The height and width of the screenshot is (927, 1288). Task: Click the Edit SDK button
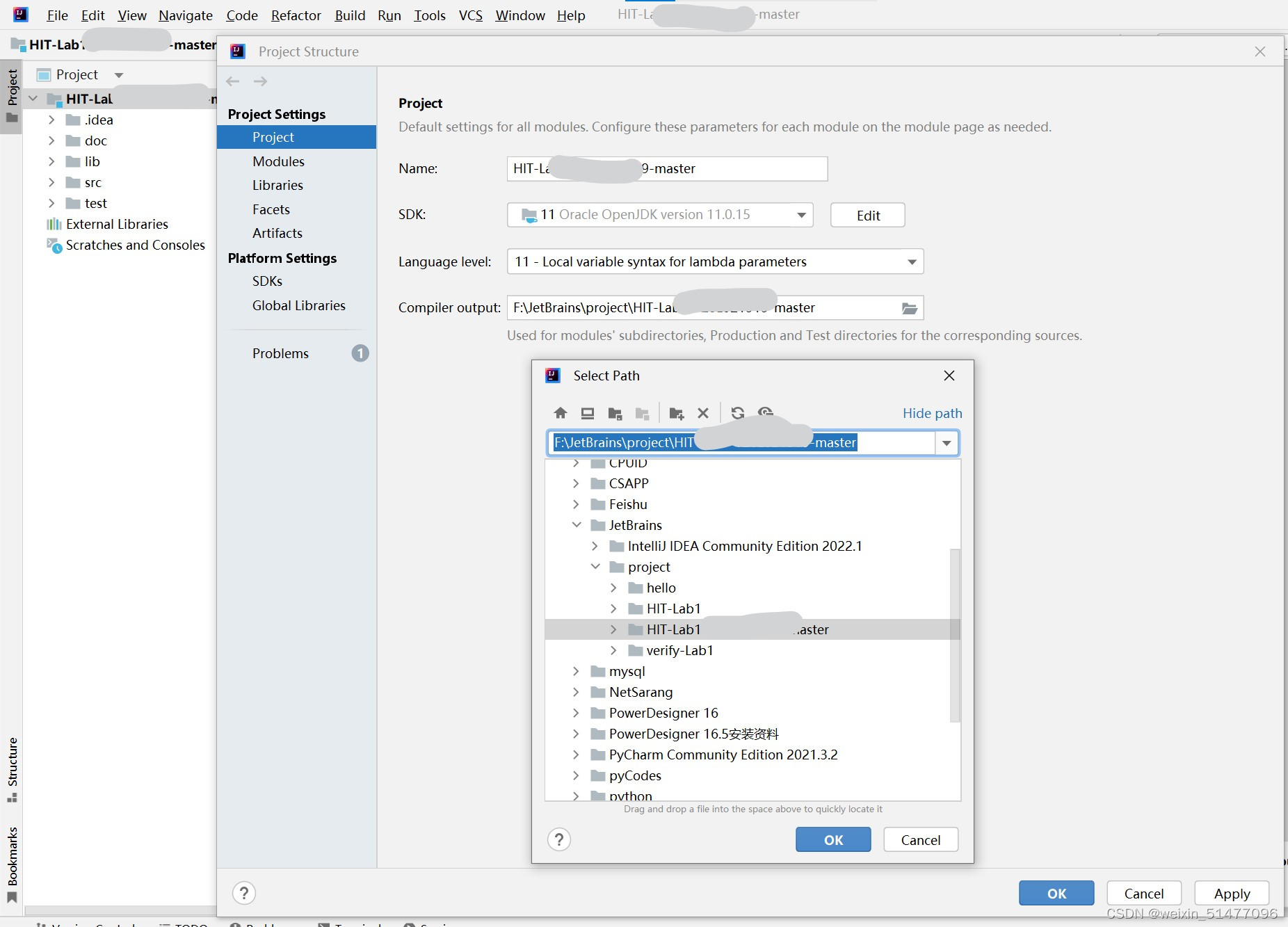coord(868,215)
